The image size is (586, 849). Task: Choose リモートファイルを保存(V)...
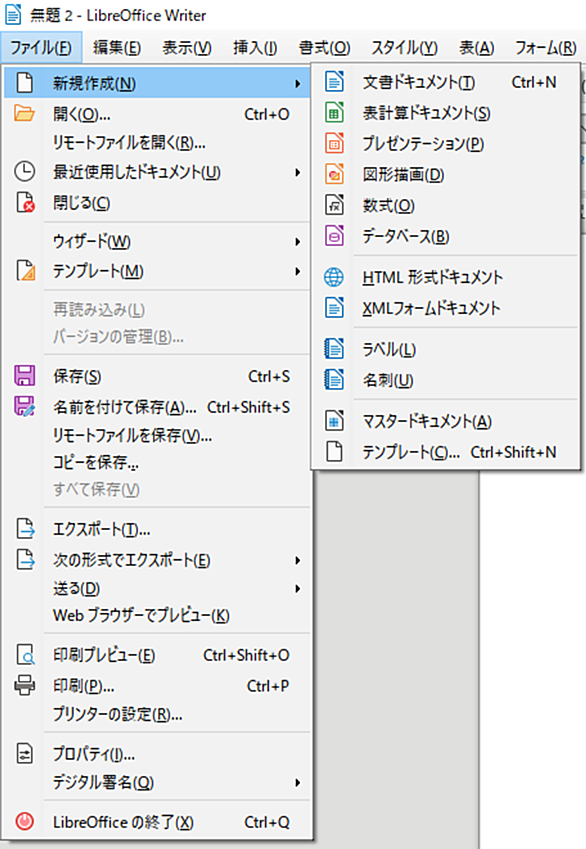(x=157, y=435)
